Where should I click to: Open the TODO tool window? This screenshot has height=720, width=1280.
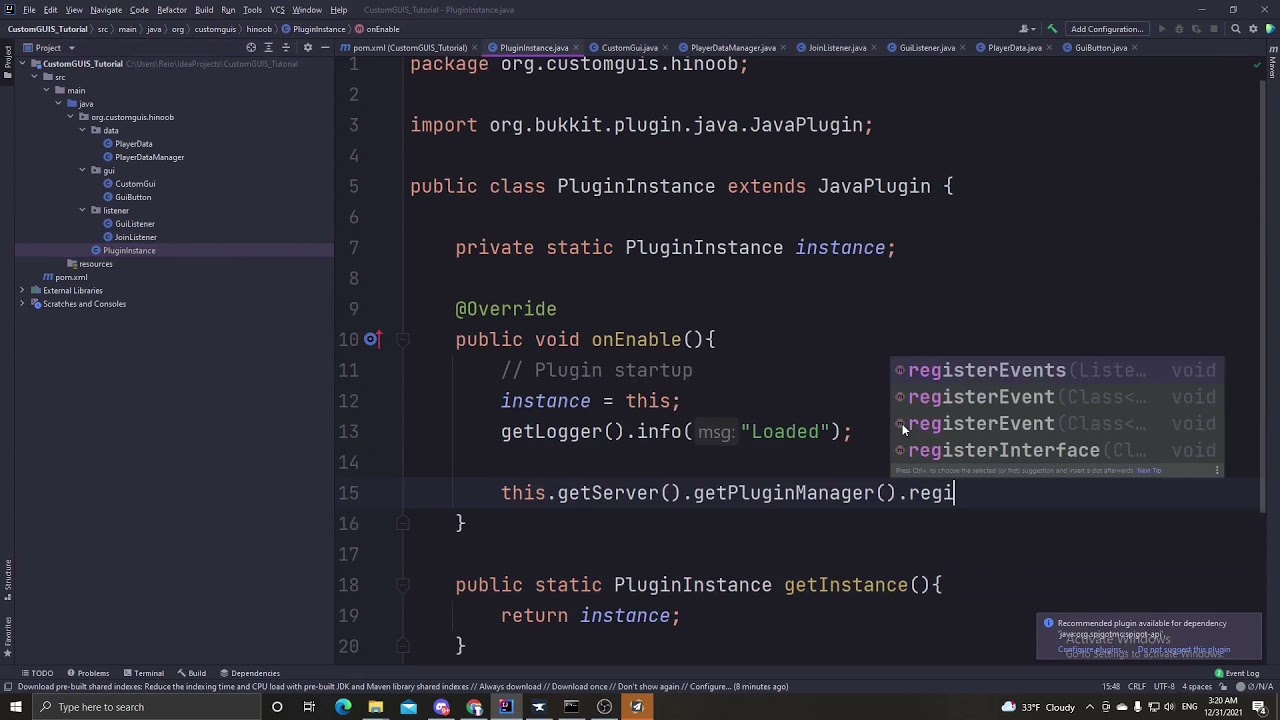click(36, 673)
